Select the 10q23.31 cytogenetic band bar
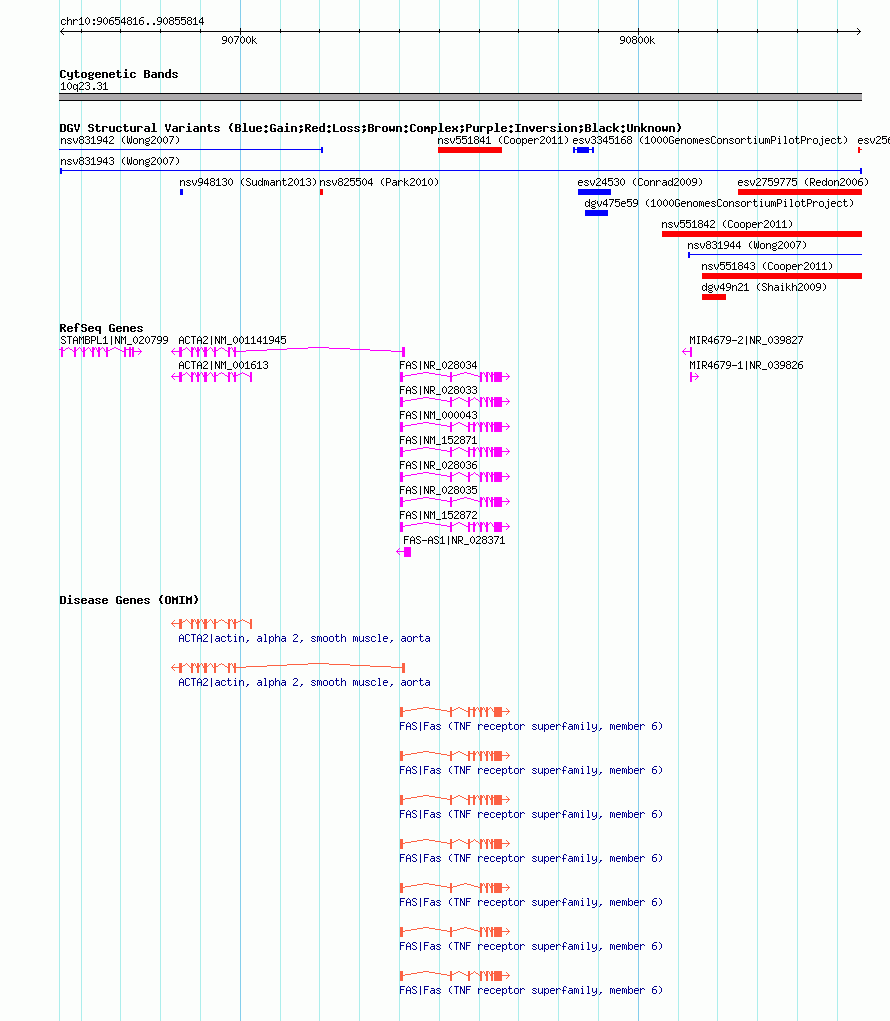The image size is (890, 1021). (x=460, y=97)
